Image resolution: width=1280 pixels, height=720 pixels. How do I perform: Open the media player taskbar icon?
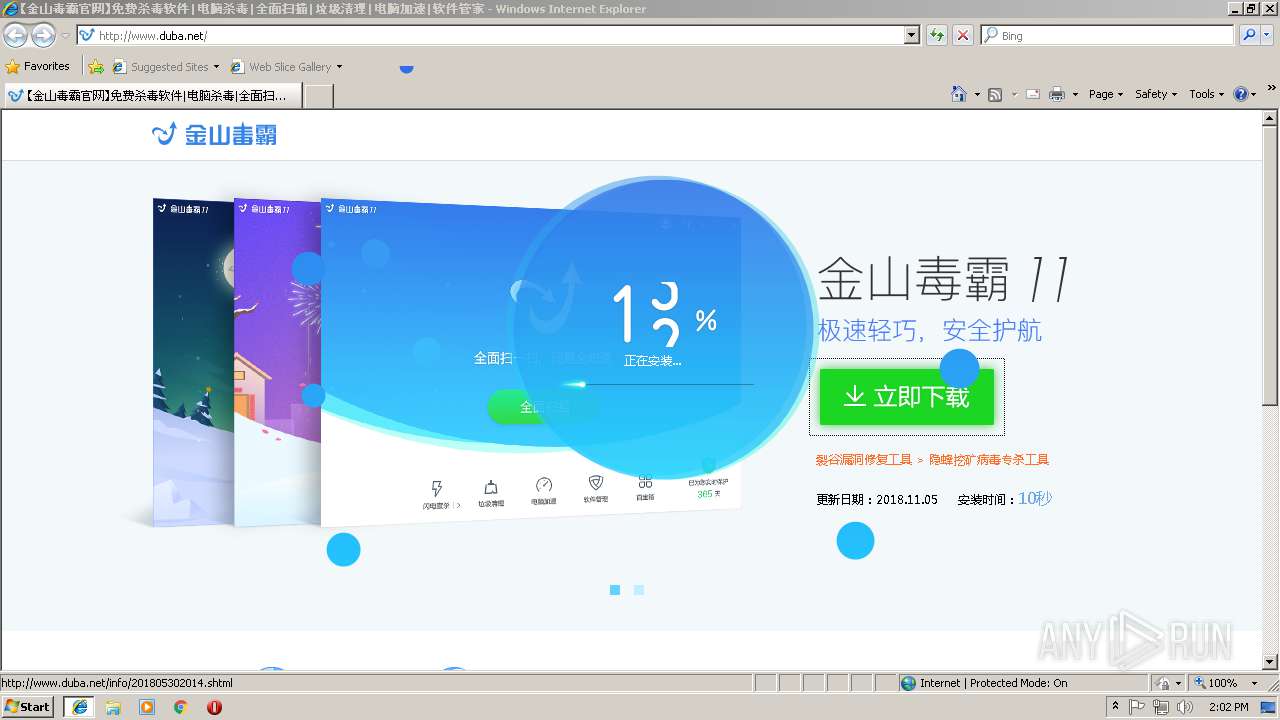pos(147,707)
